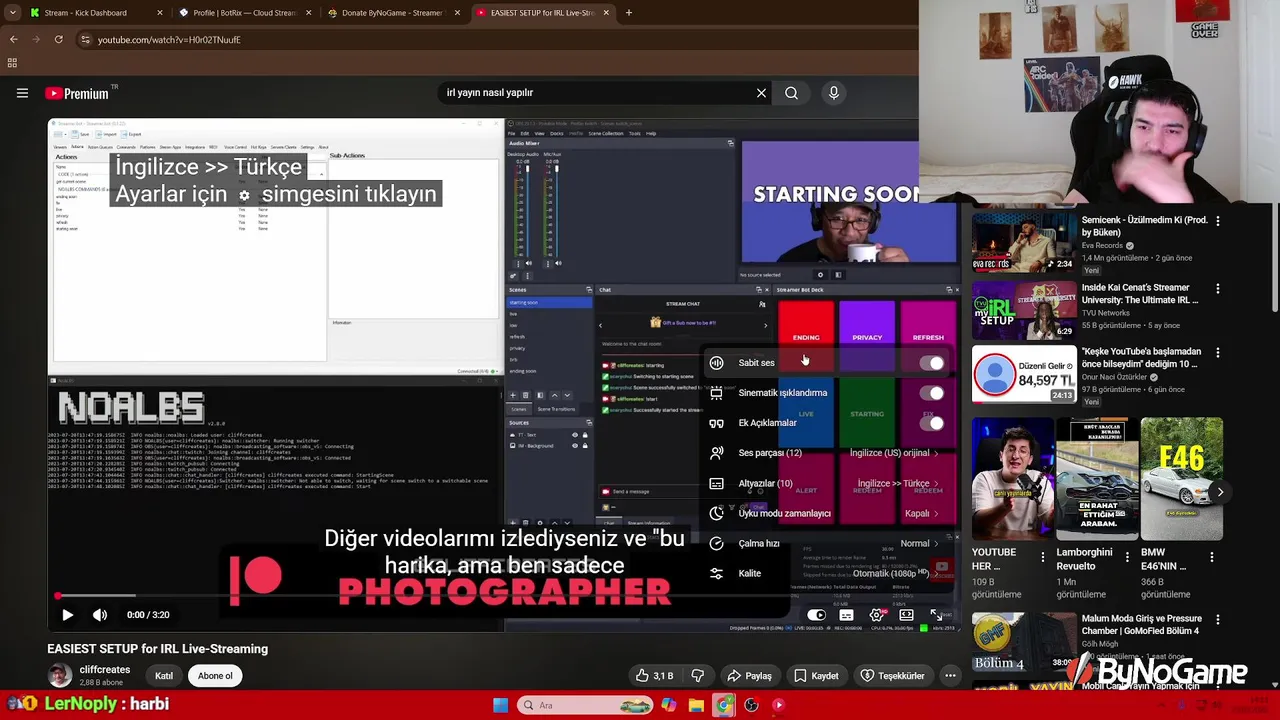Open the cliffcreates channel avatar
The height and width of the screenshot is (720, 1280).
pyautogui.click(x=60, y=676)
